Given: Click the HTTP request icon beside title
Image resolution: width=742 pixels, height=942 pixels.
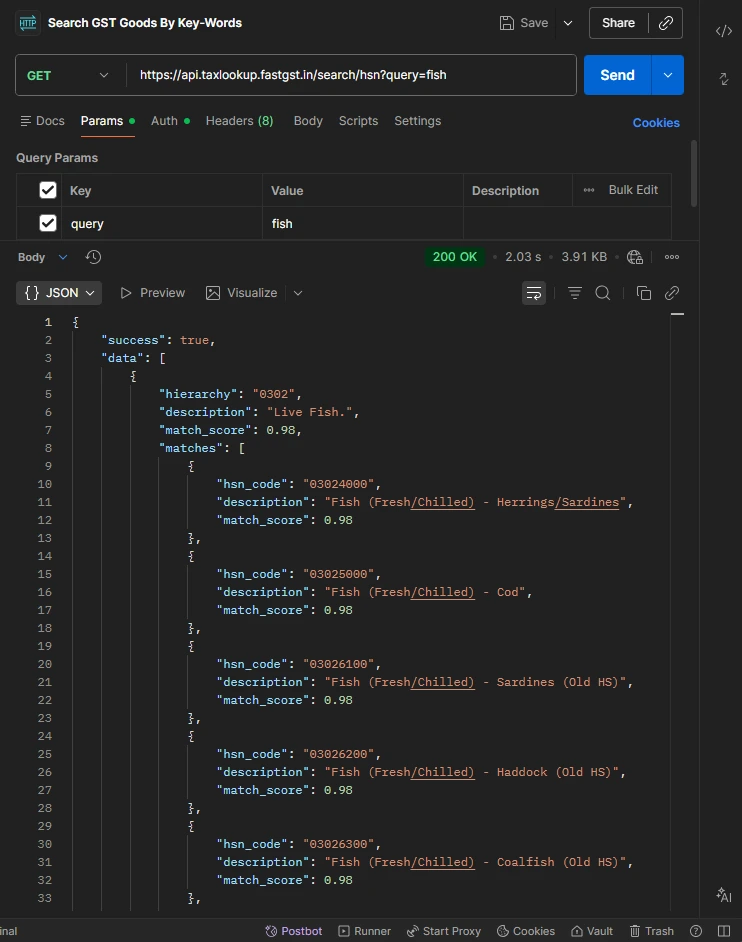Looking at the screenshot, I should tap(28, 23).
